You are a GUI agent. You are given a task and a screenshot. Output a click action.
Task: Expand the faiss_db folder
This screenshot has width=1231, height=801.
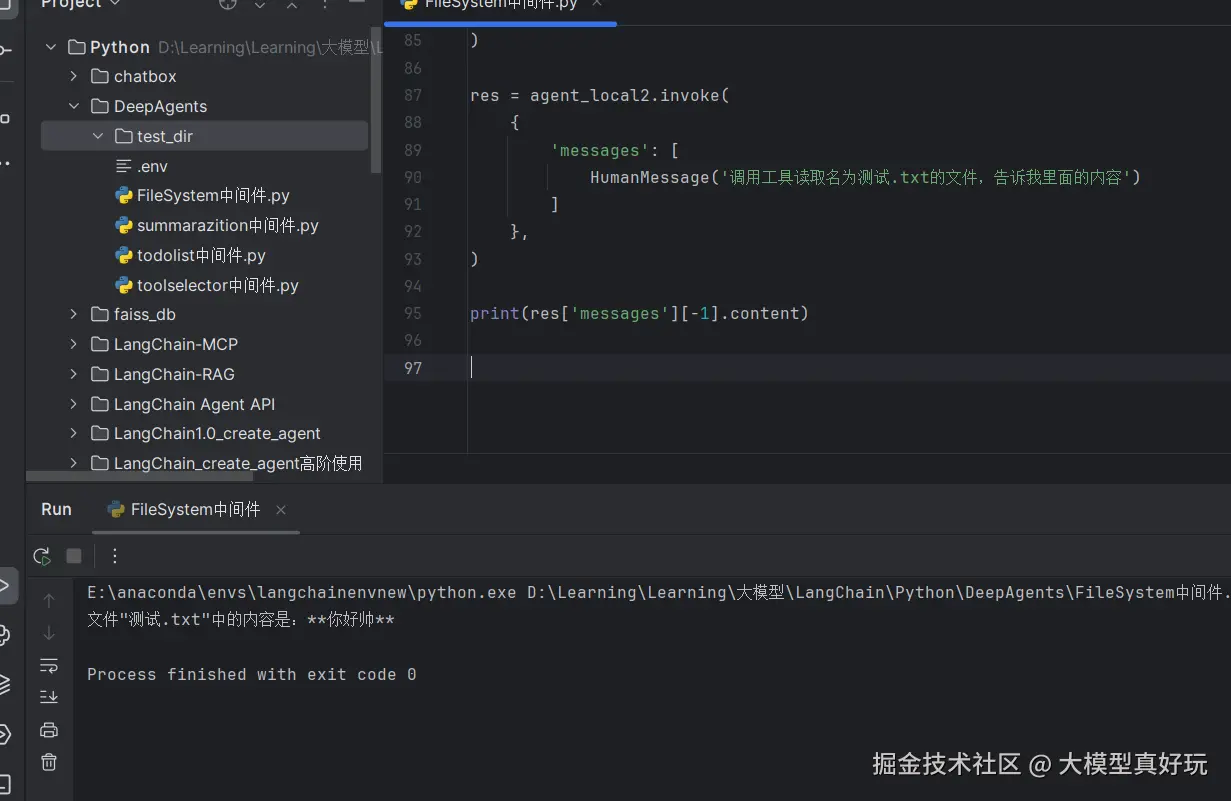pyautogui.click(x=74, y=315)
